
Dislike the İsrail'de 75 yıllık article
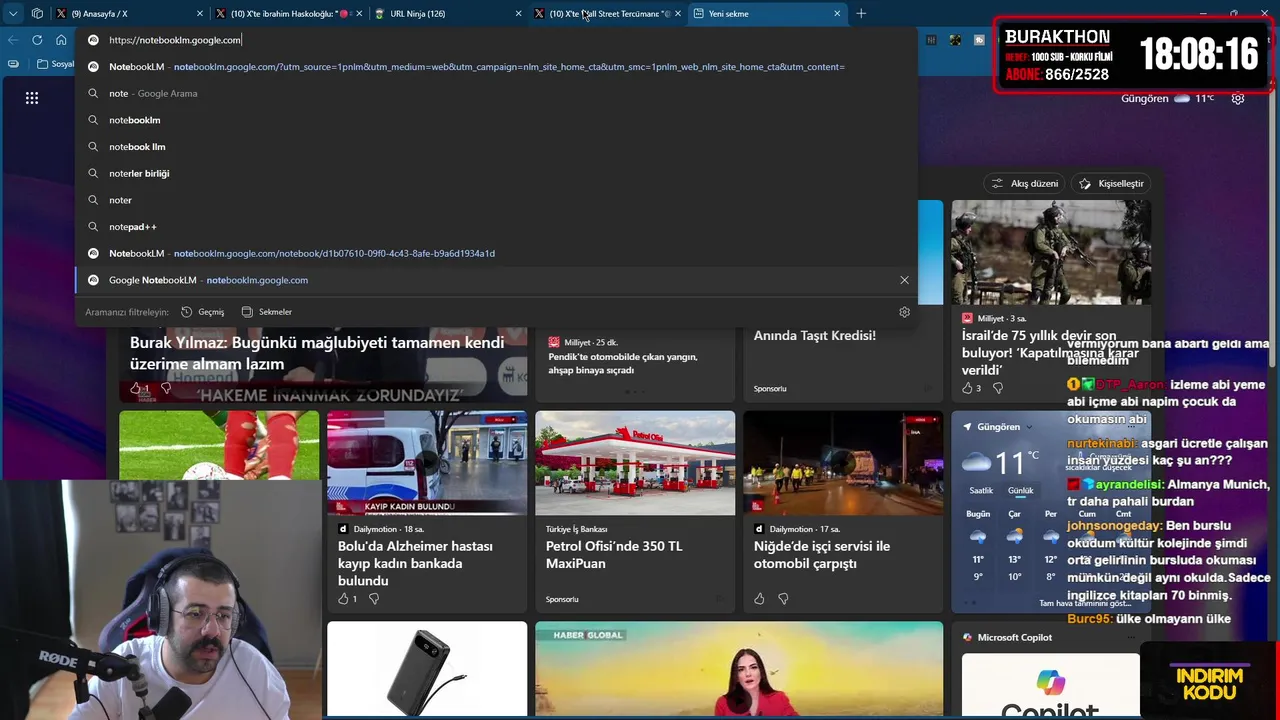998,388
